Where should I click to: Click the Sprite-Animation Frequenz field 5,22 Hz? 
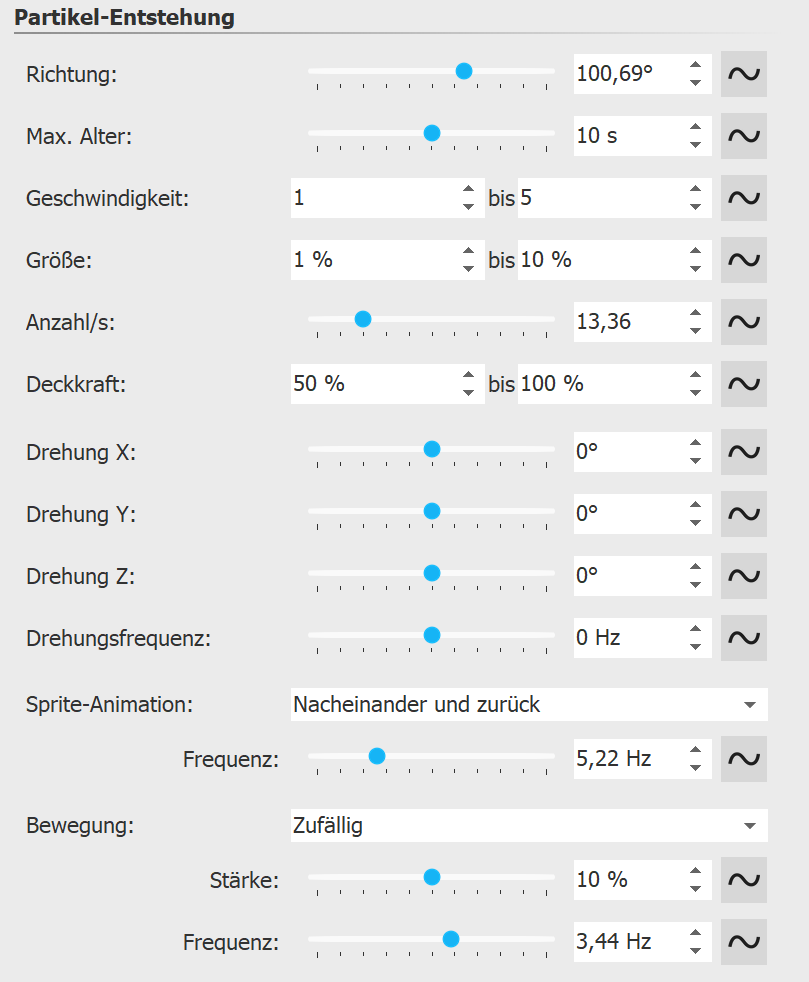[625, 759]
